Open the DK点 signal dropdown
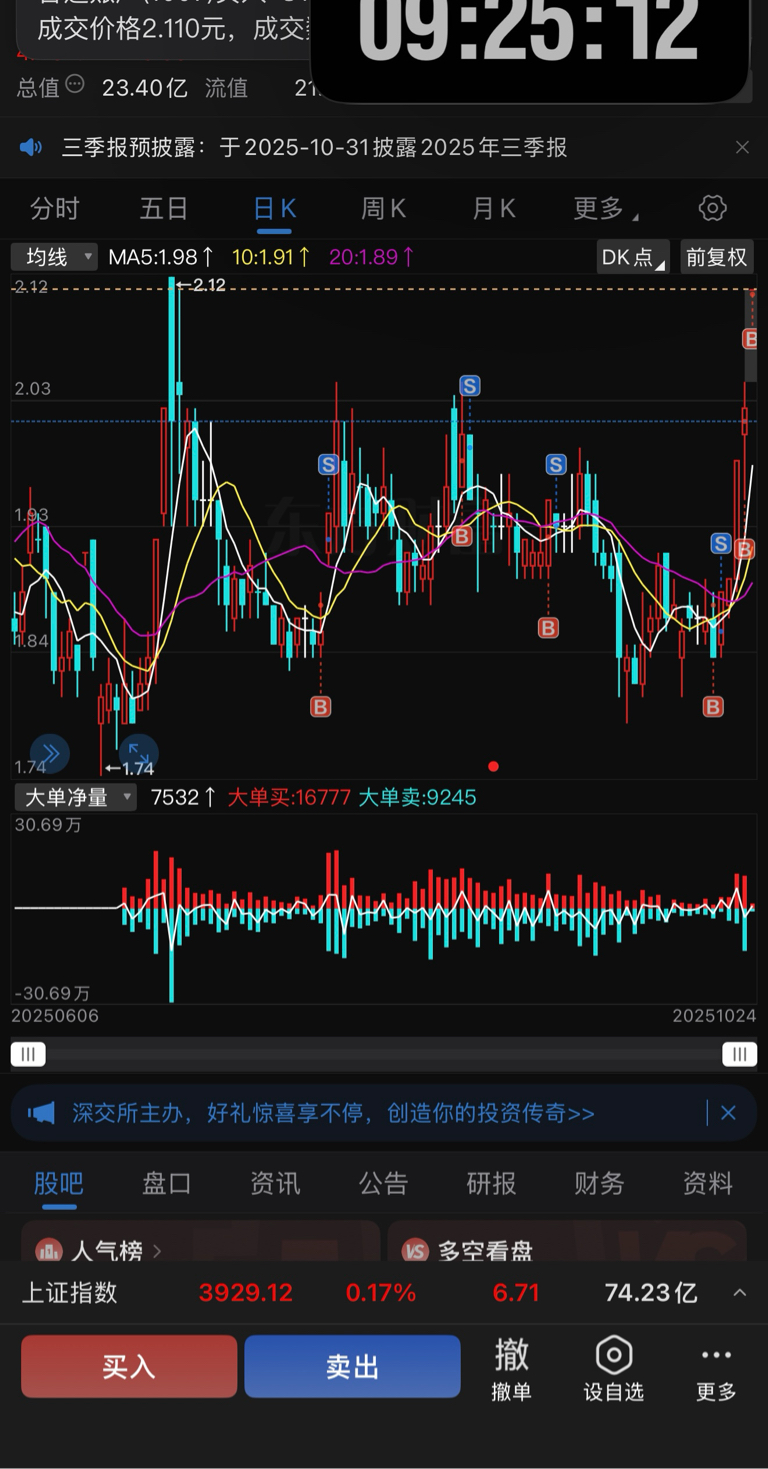 pyautogui.click(x=633, y=257)
